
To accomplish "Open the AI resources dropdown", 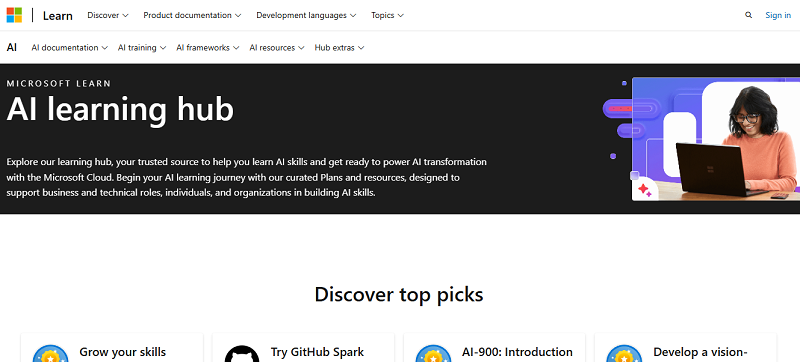I will [x=277, y=47].
